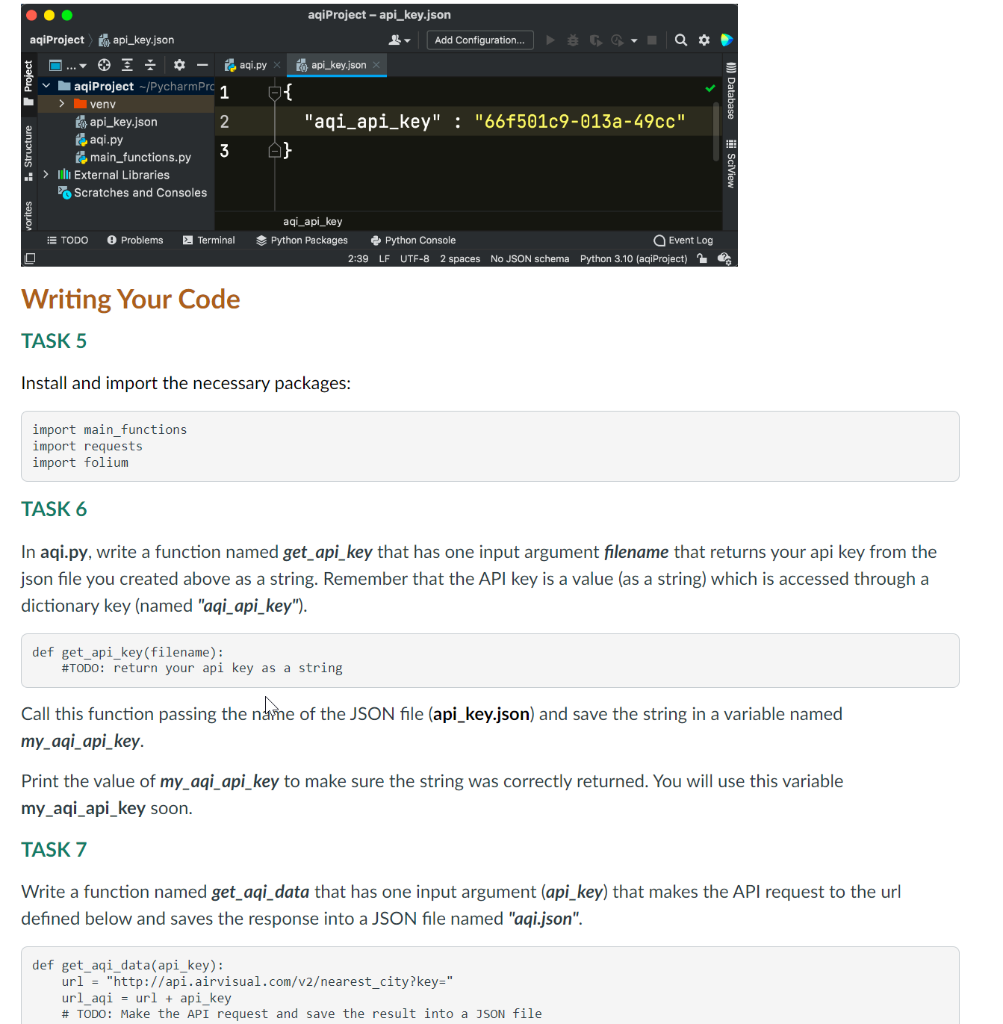This screenshot has height=1024, width=1003.
Task: Toggle the read-only lock in the status bar
Action: click(x=703, y=257)
